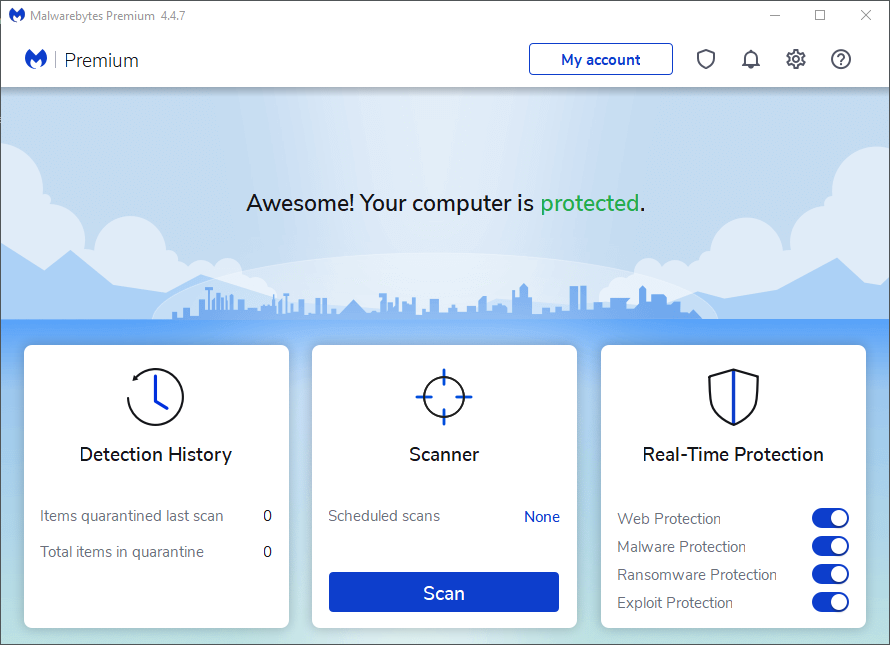This screenshot has height=645, width=890.
Task: Click the Malwarebytes logo in header
Action: (x=36, y=60)
